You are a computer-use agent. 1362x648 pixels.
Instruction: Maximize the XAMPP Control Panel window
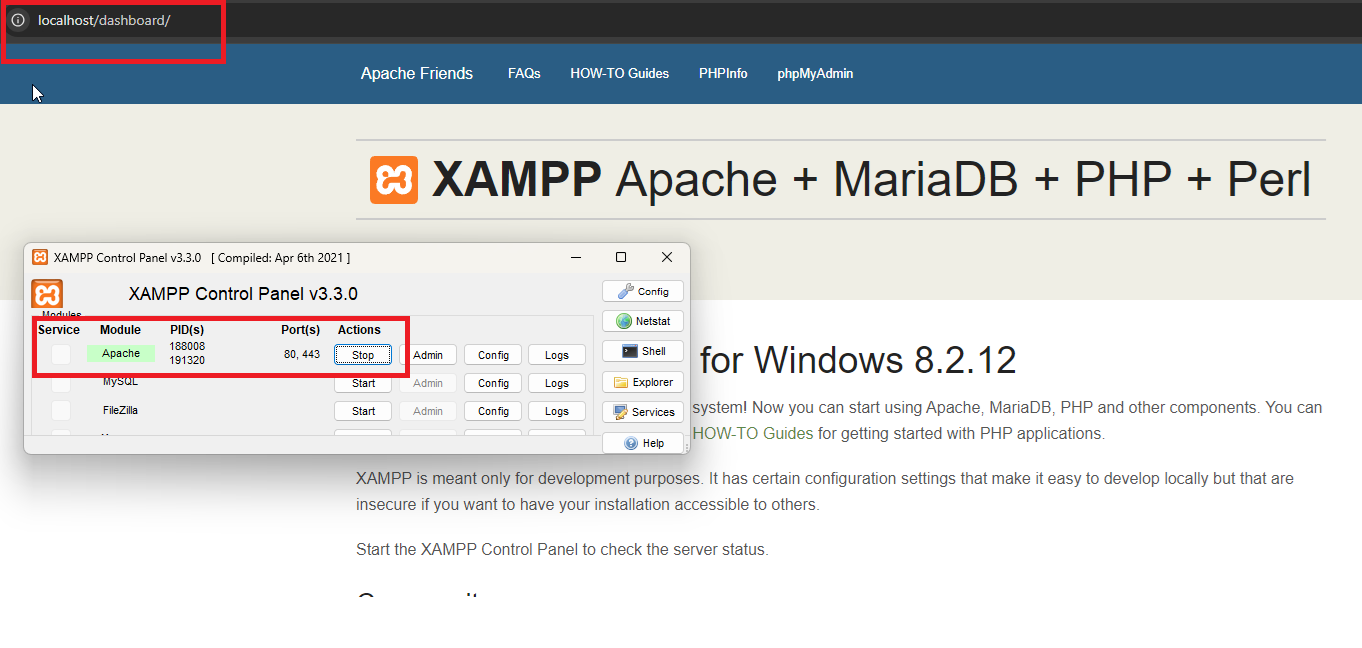[x=621, y=257]
